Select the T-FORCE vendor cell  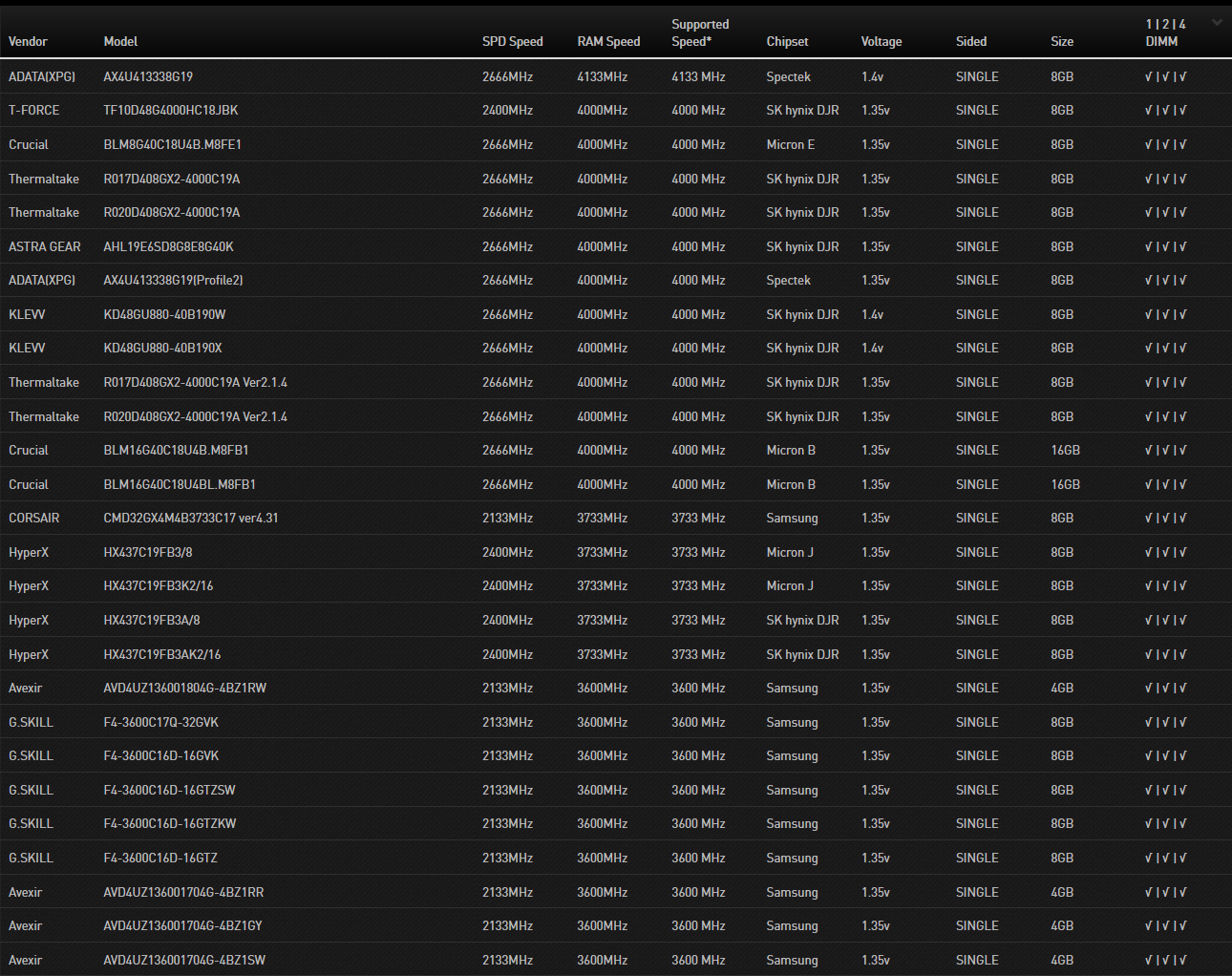point(34,110)
